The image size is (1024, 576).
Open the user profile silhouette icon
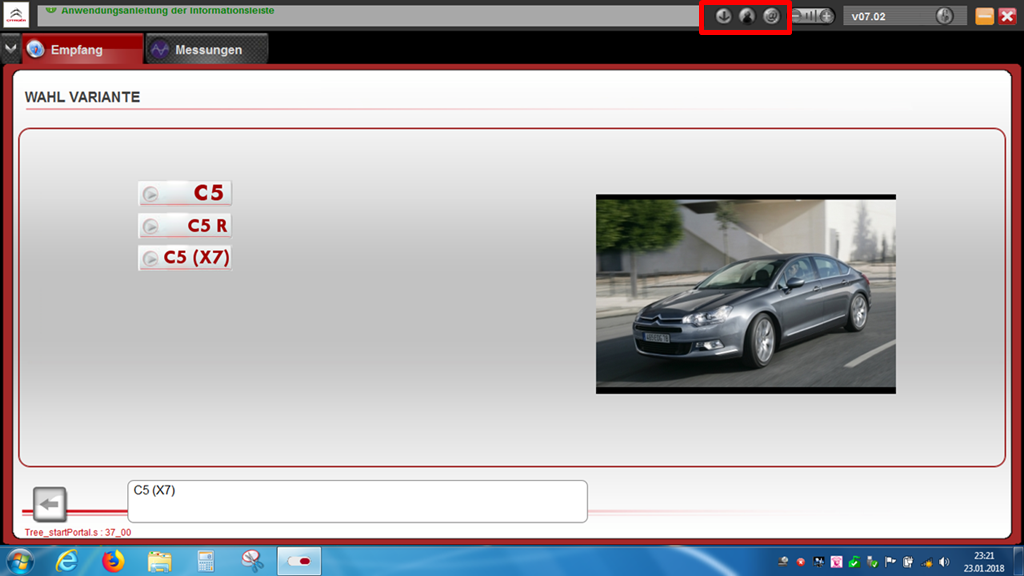click(x=747, y=16)
